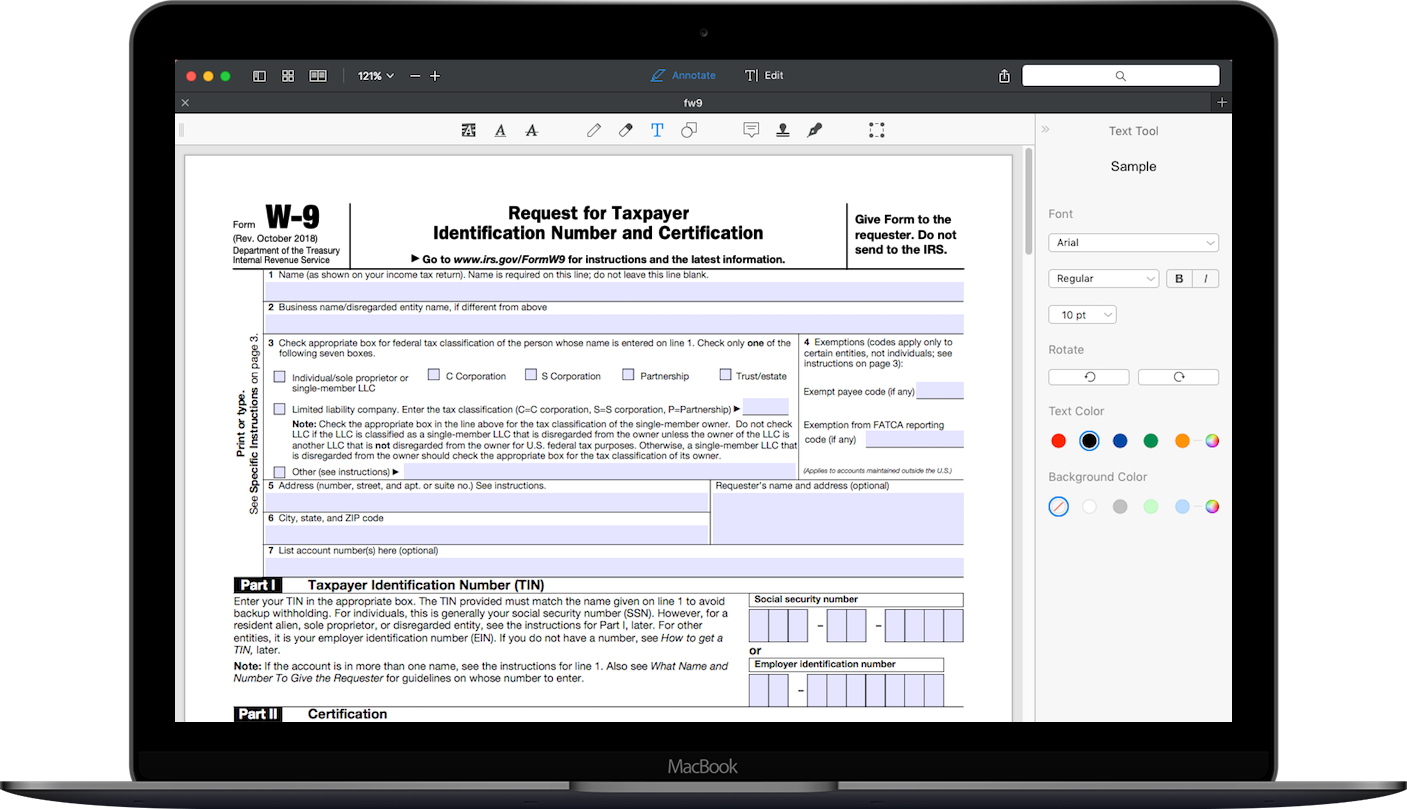The width and height of the screenshot is (1407, 809).
Task: Select the text Highlight tool
Action: point(468,130)
